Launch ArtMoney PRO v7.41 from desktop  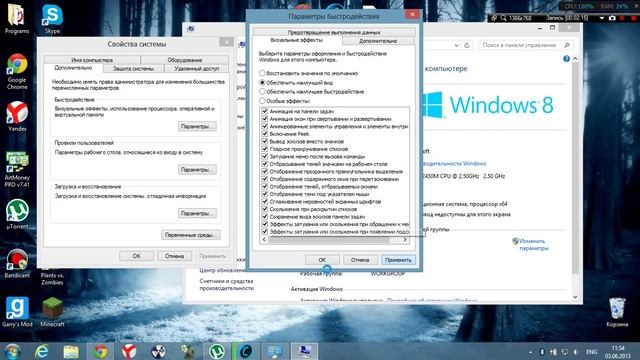point(17,169)
